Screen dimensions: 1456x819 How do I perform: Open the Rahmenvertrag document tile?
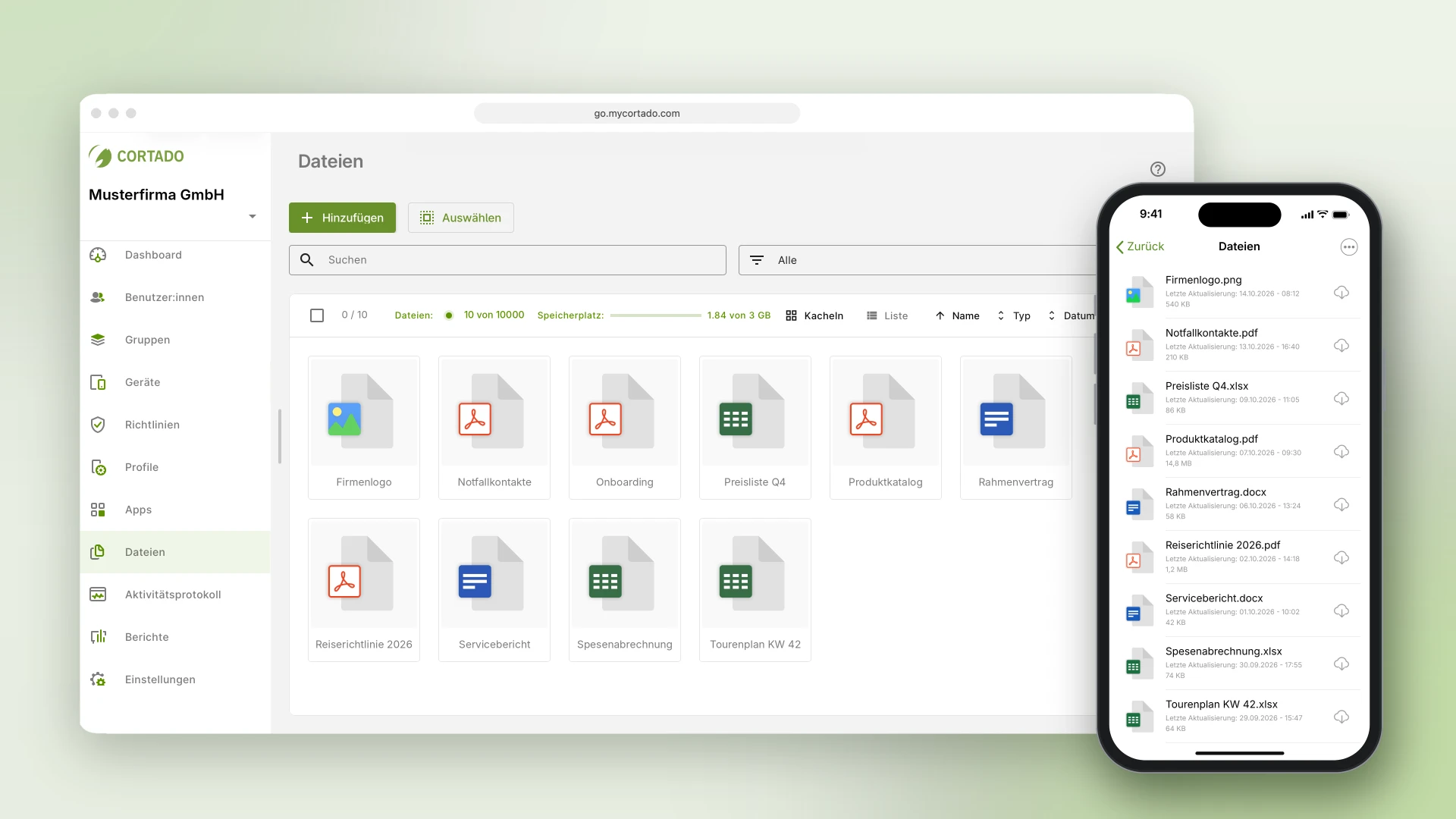tap(1016, 428)
